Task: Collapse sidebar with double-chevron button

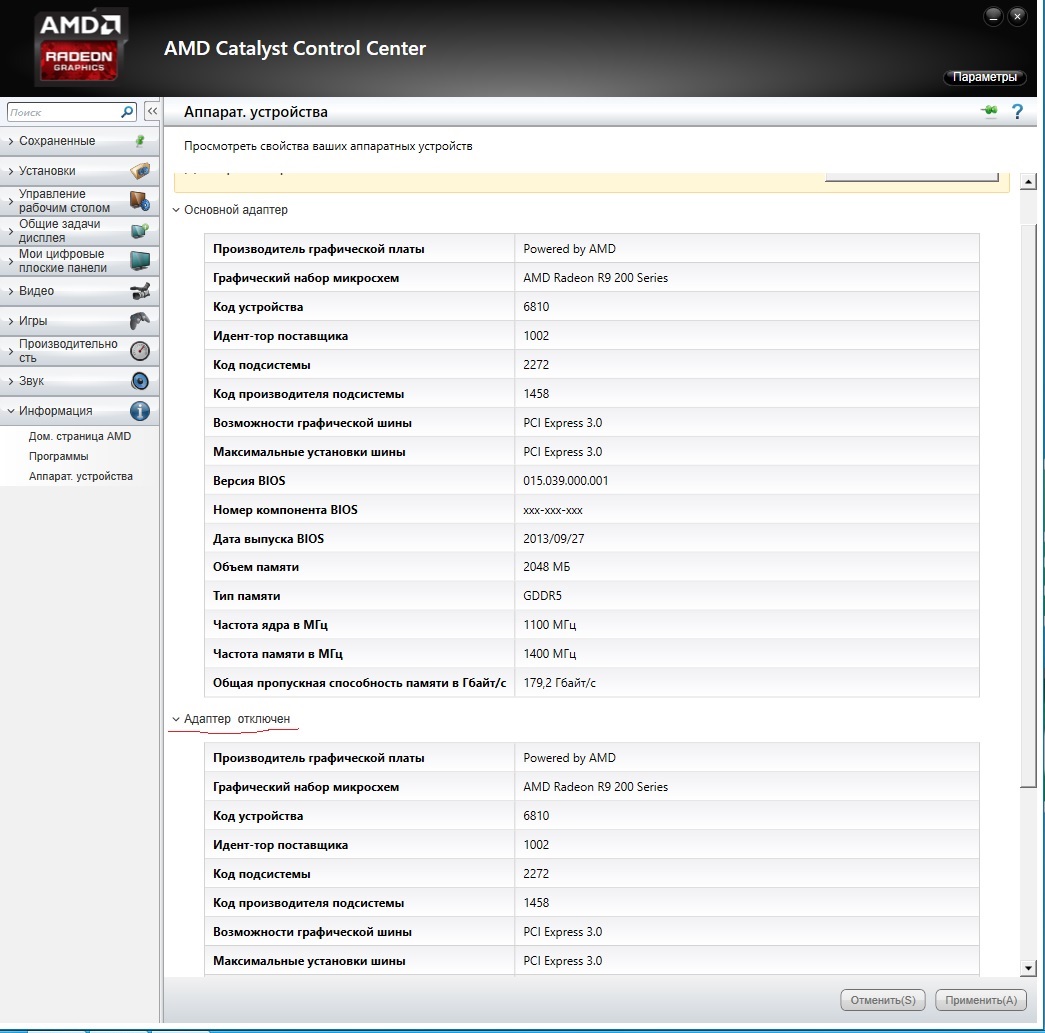Action: pos(152,111)
